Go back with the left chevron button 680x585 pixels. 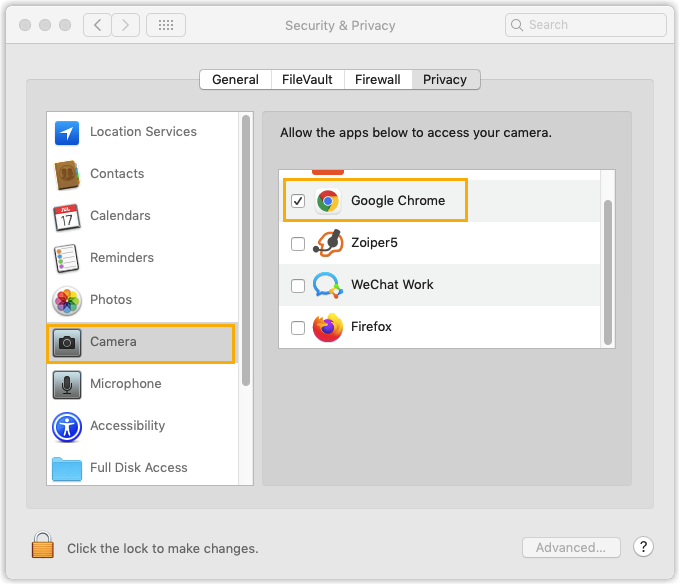coord(97,25)
